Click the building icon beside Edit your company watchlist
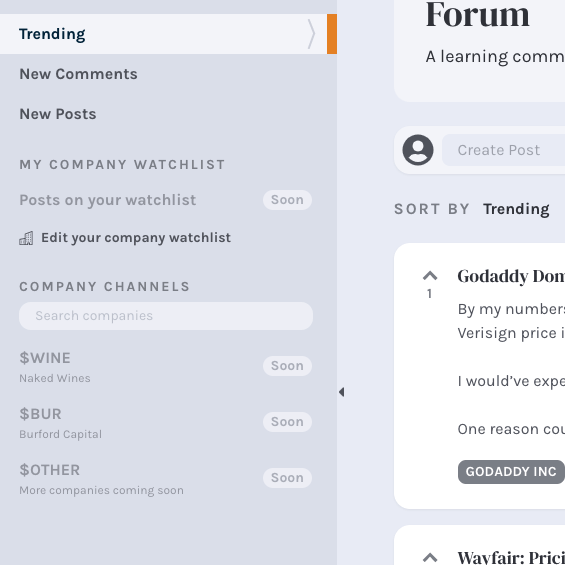 coord(26,238)
